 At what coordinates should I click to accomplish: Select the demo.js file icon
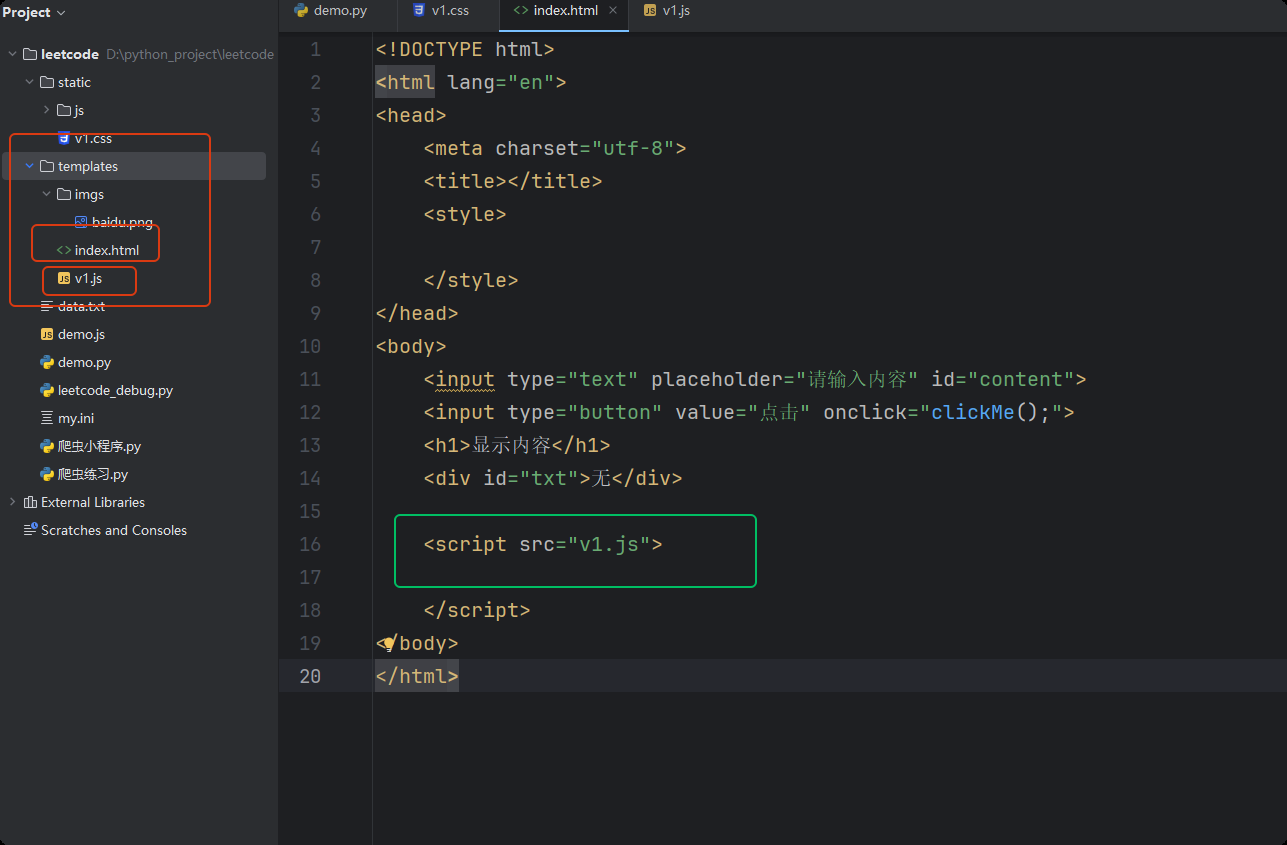pyautogui.click(x=47, y=334)
